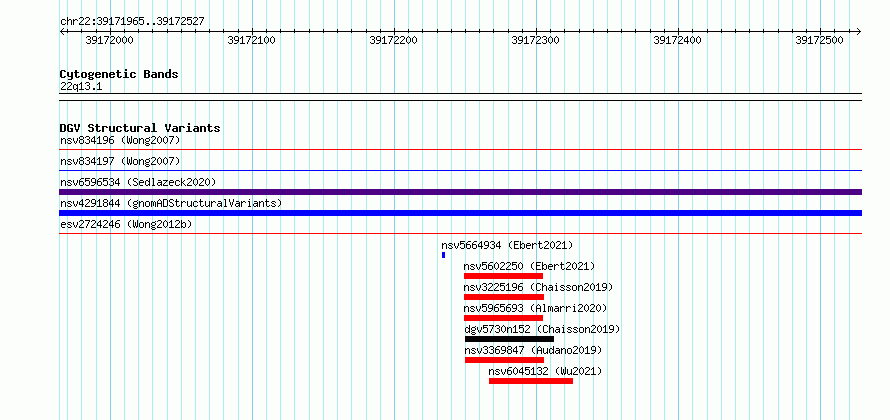Click the DGV Structural Variants track title
This screenshot has height=420, width=890.
(140, 128)
